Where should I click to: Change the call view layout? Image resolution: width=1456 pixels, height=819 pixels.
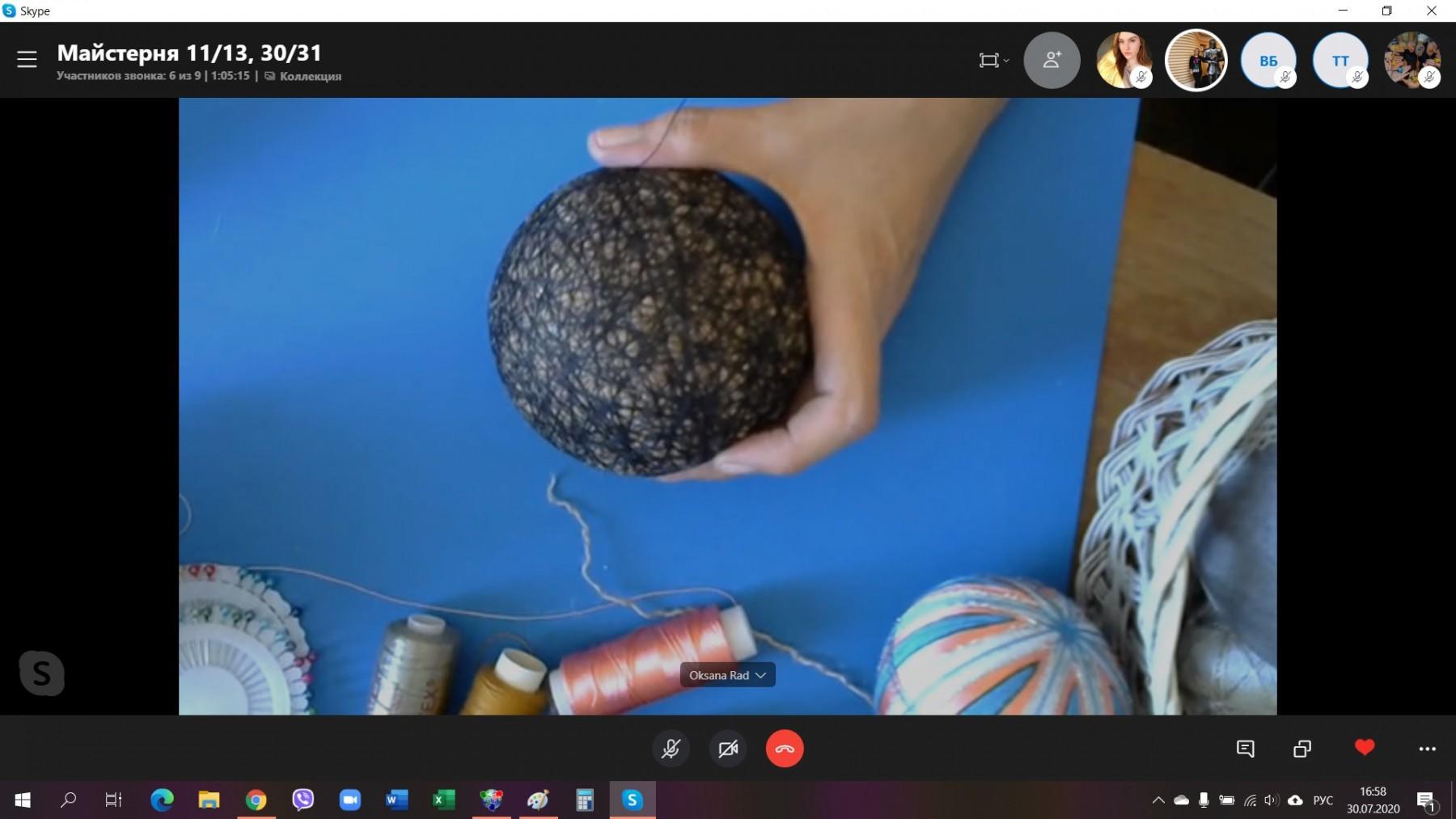pyautogui.click(x=993, y=61)
